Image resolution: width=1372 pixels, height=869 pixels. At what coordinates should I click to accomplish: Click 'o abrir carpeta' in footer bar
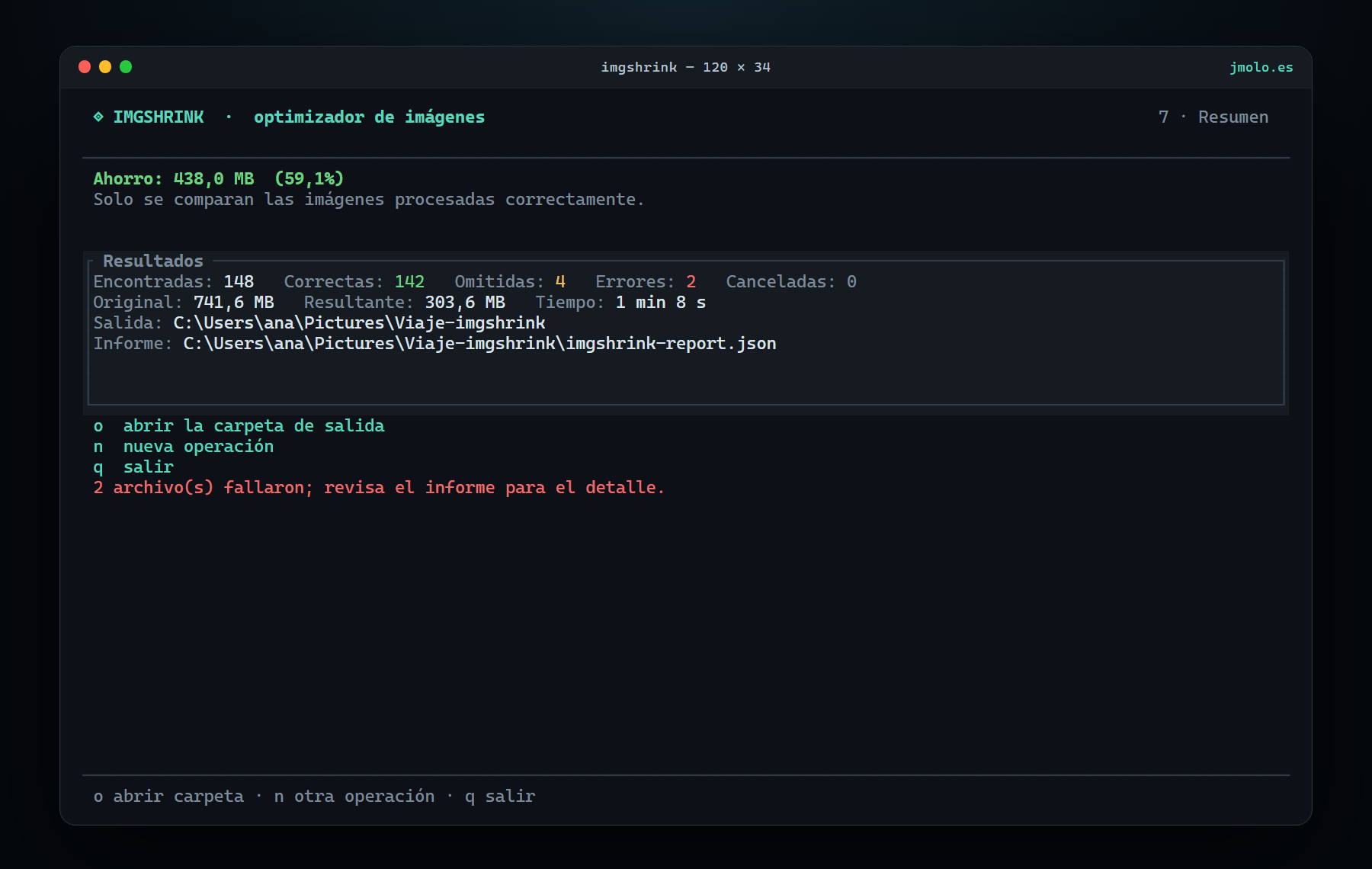pyautogui.click(x=168, y=796)
